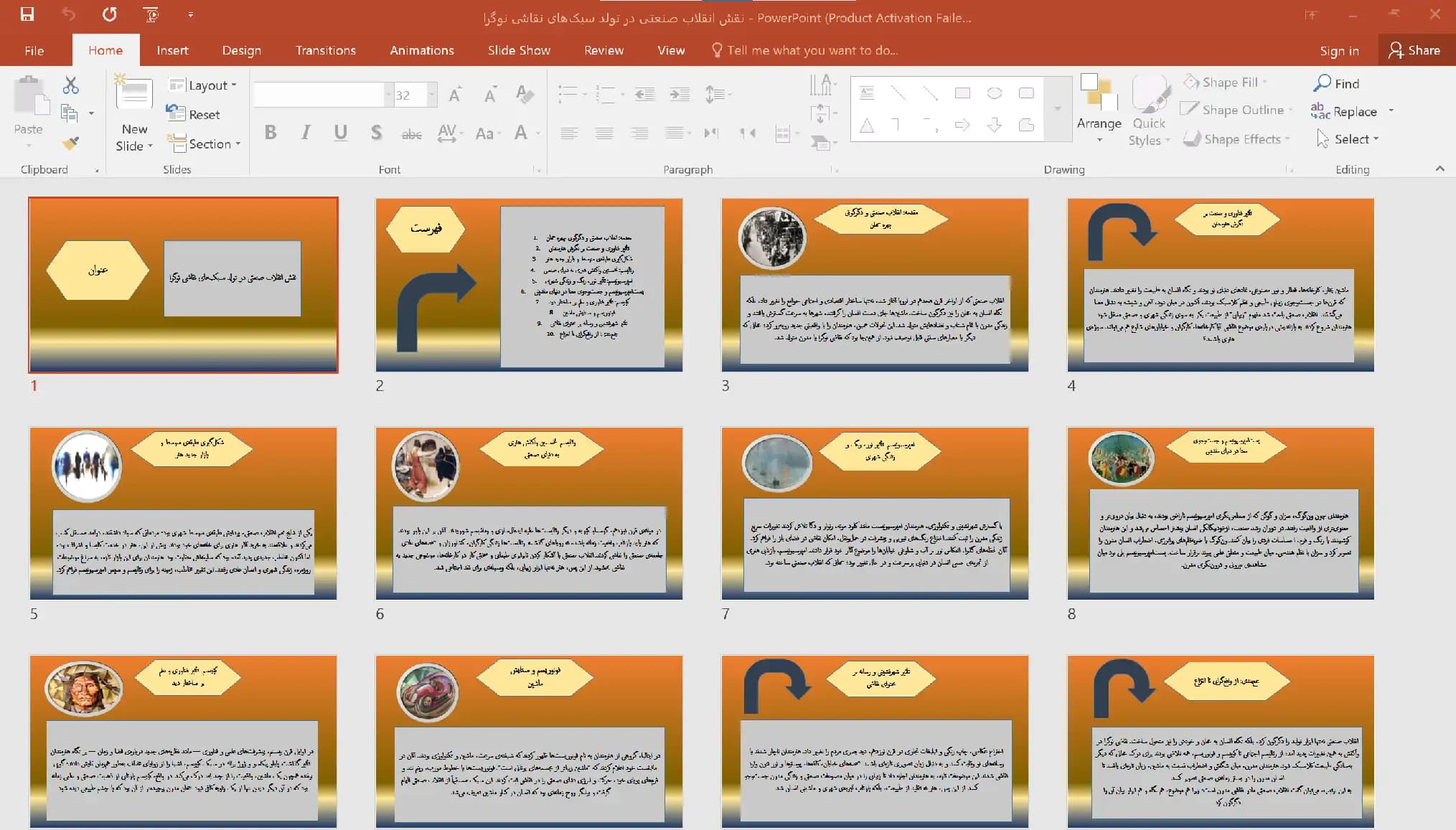
Task: Click the Undo arrow icon
Action: click(68, 14)
